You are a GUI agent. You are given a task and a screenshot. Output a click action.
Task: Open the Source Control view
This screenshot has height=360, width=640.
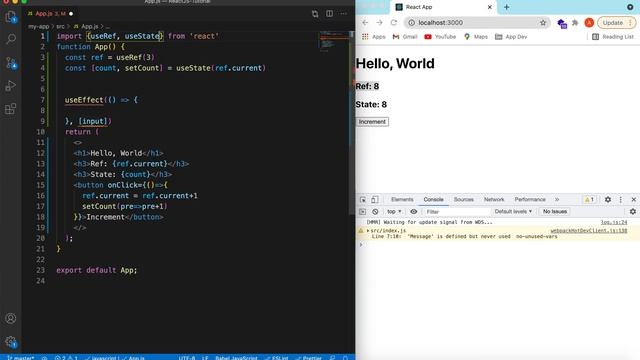coord(11,62)
